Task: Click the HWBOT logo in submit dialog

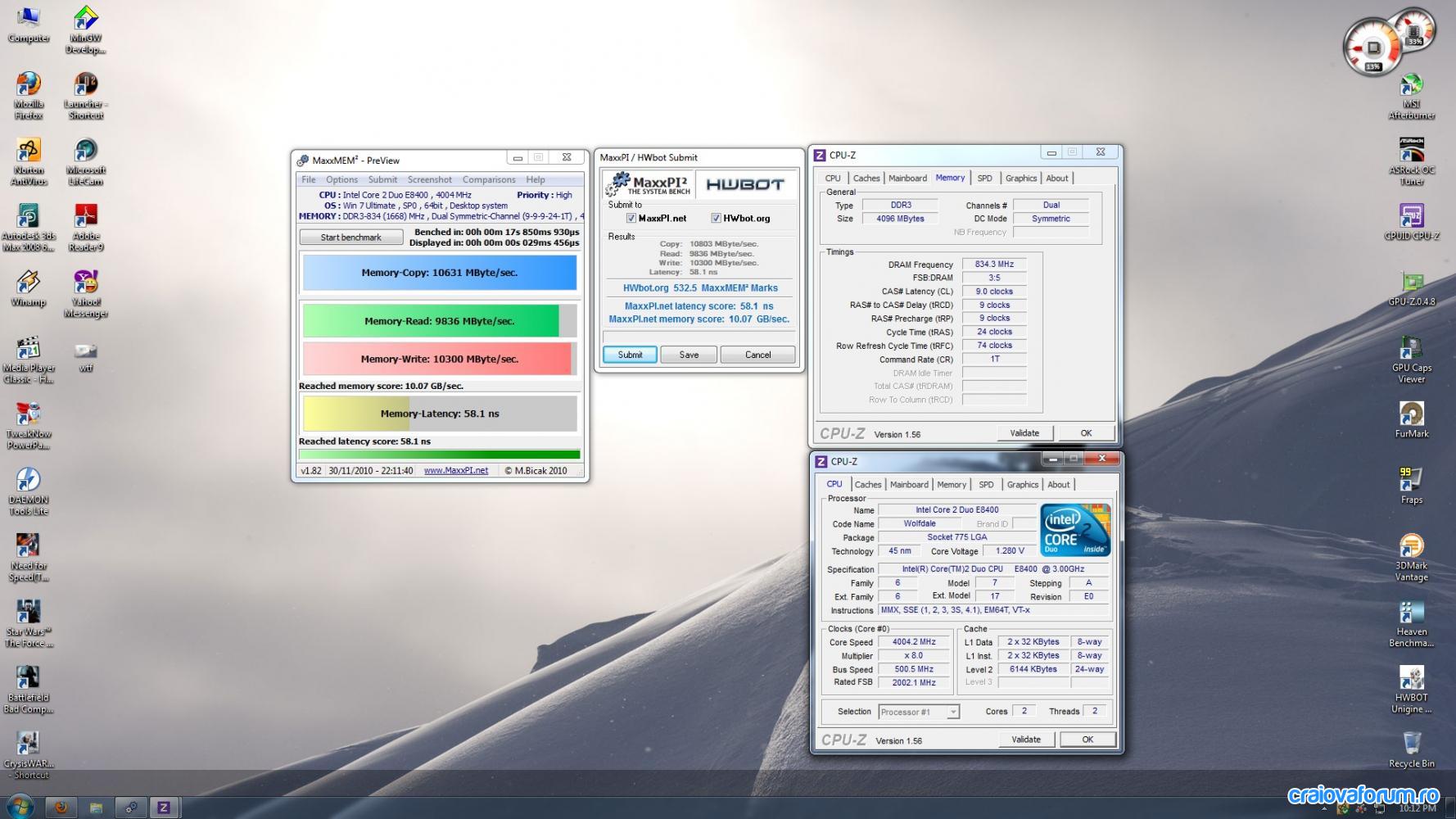Action: pyautogui.click(x=745, y=184)
